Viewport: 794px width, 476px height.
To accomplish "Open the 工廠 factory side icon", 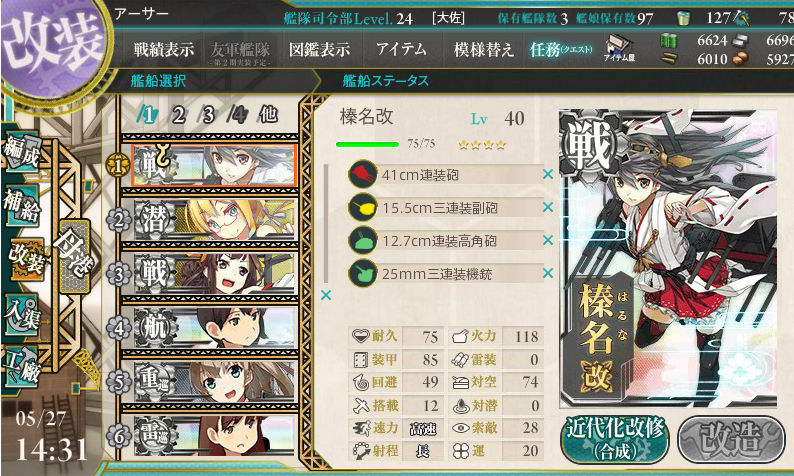I will pyautogui.click(x=21, y=367).
